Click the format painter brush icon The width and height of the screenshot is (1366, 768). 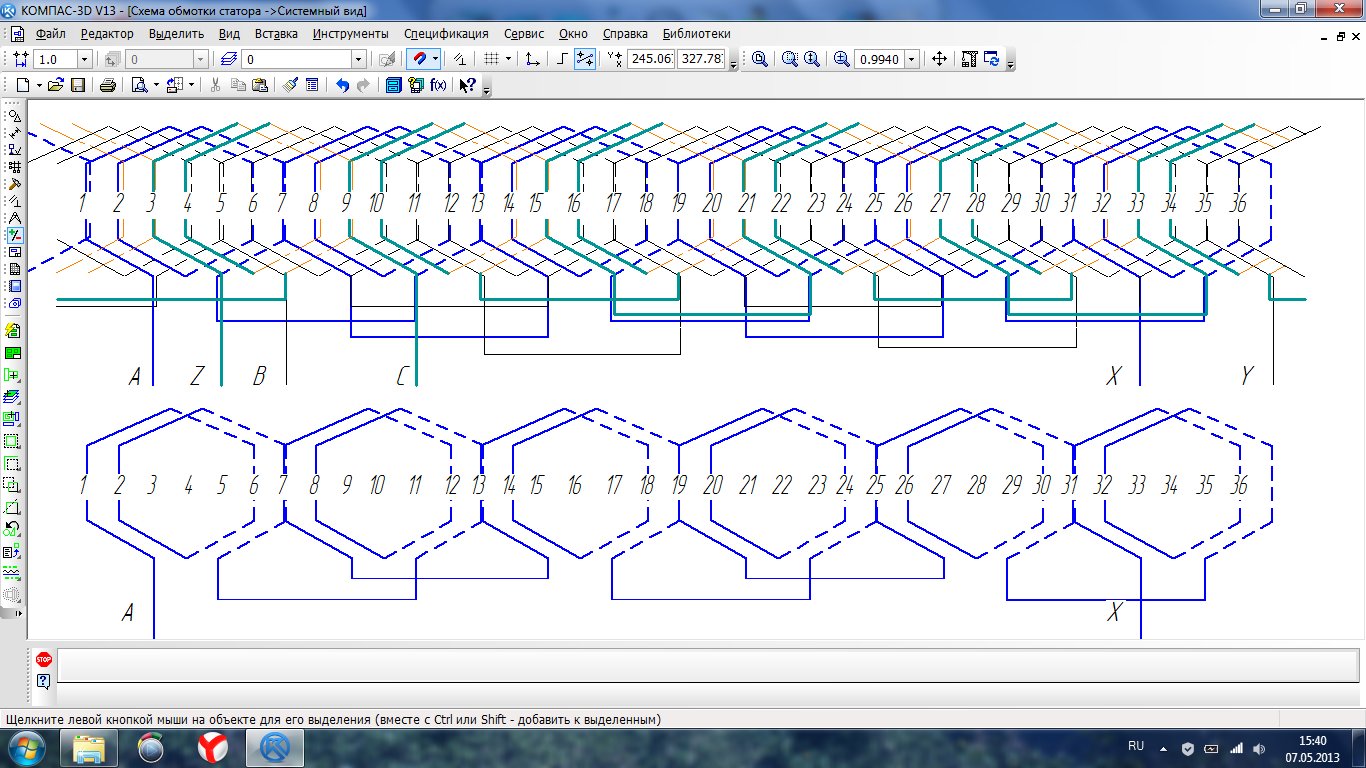point(290,85)
